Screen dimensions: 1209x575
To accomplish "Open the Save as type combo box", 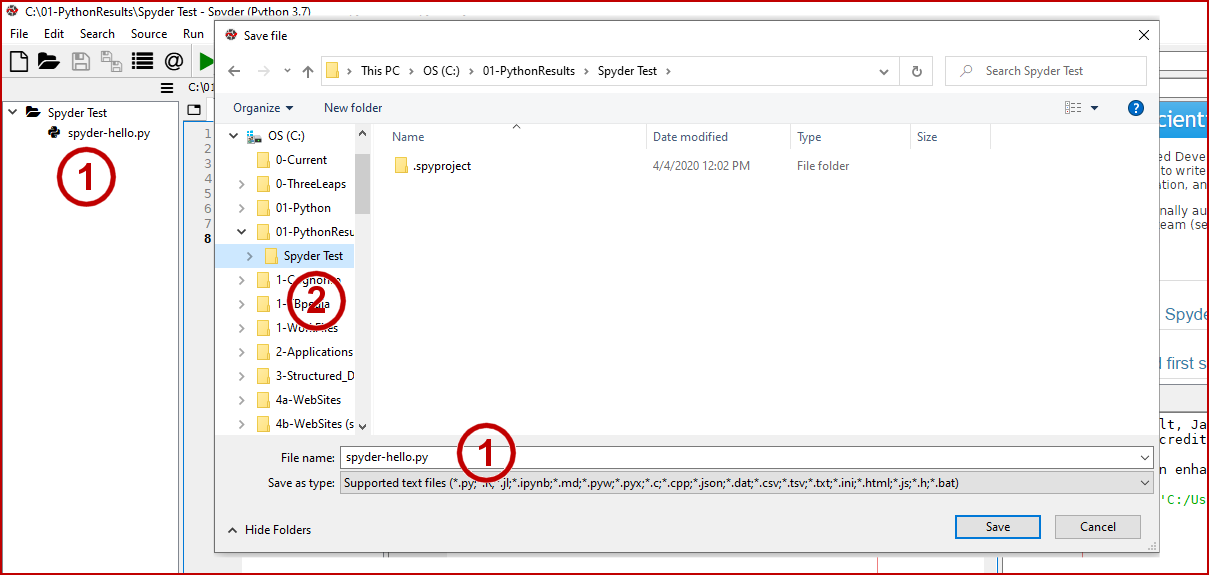I will pyautogui.click(x=746, y=483).
